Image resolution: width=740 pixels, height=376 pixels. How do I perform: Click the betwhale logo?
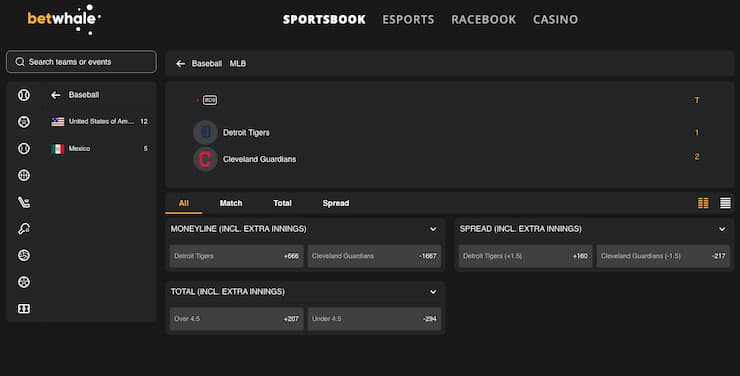tap(64, 19)
